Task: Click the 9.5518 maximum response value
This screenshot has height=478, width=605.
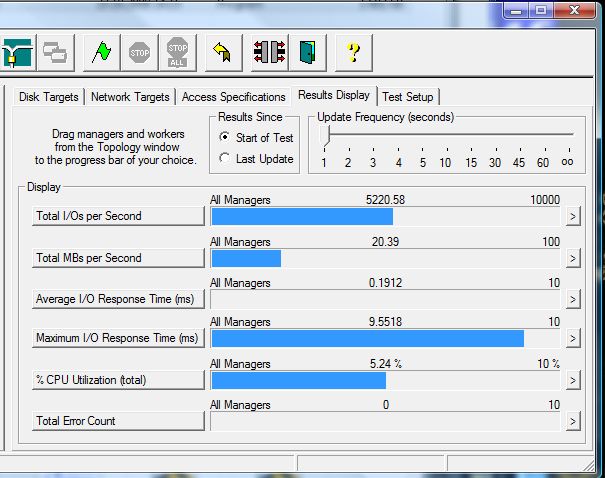Action: (385, 322)
